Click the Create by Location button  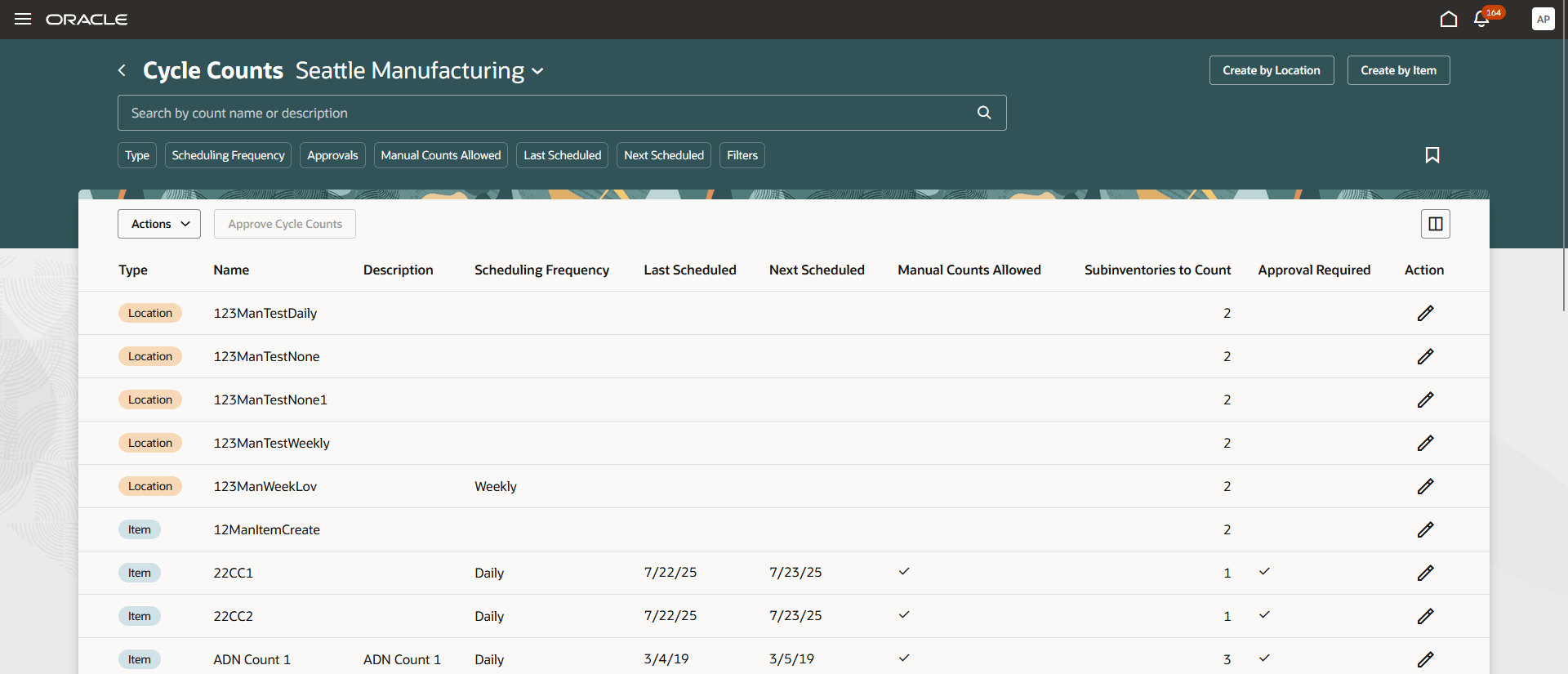tap(1271, 70)
